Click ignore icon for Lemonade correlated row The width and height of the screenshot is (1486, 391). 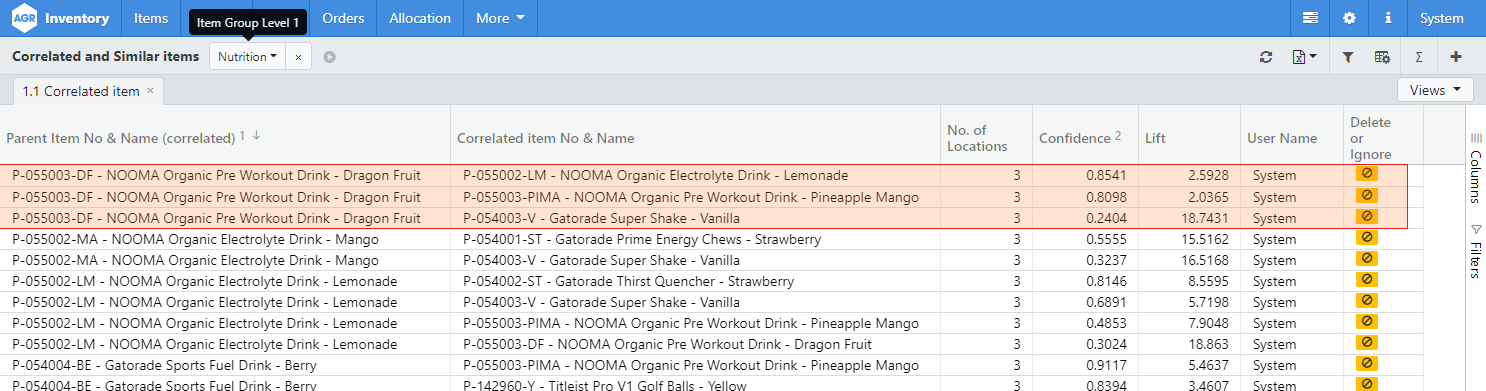pyautogui.click(x=1366, y=174)
